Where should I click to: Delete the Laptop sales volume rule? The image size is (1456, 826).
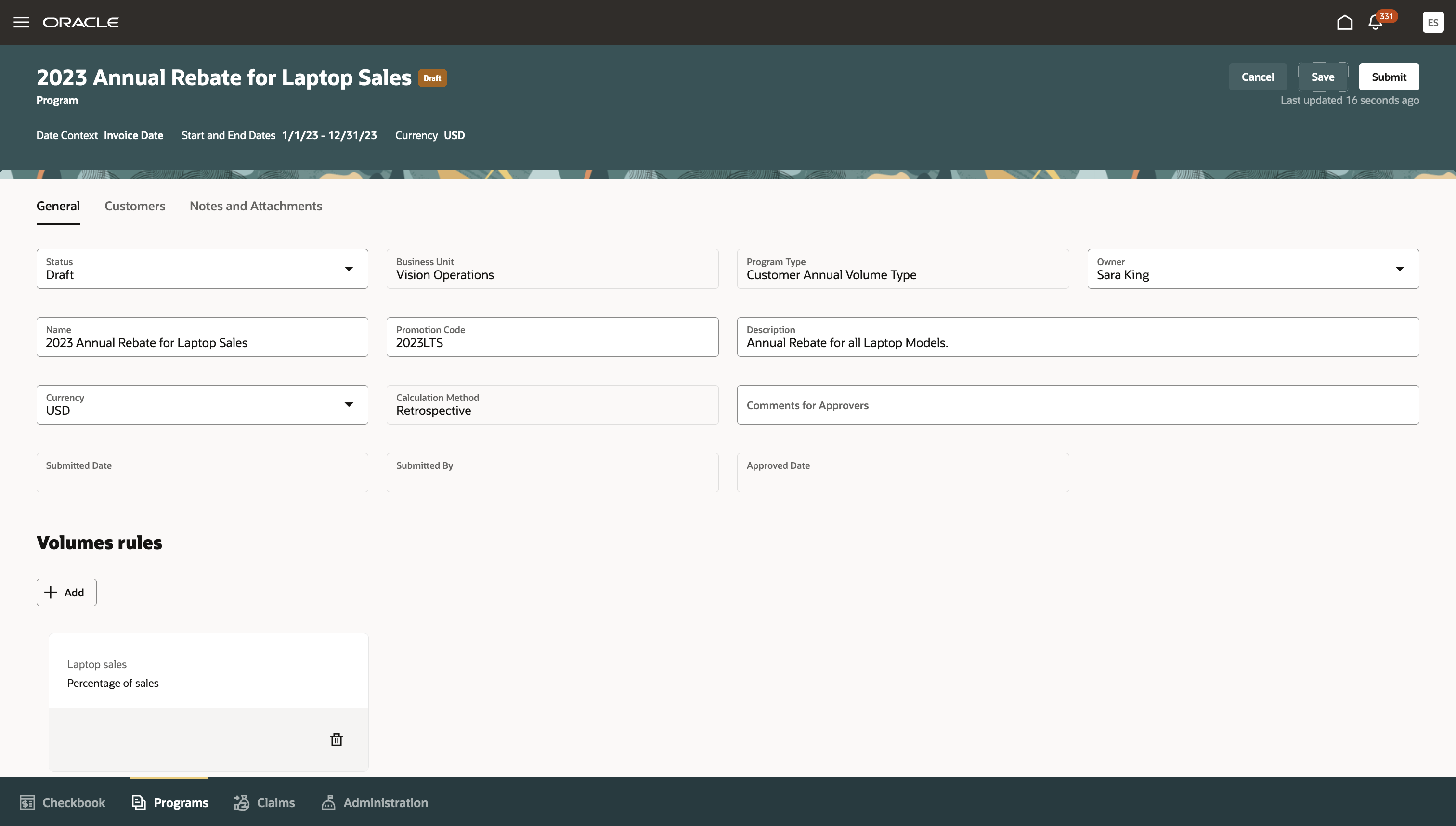[x=336, y=739]
